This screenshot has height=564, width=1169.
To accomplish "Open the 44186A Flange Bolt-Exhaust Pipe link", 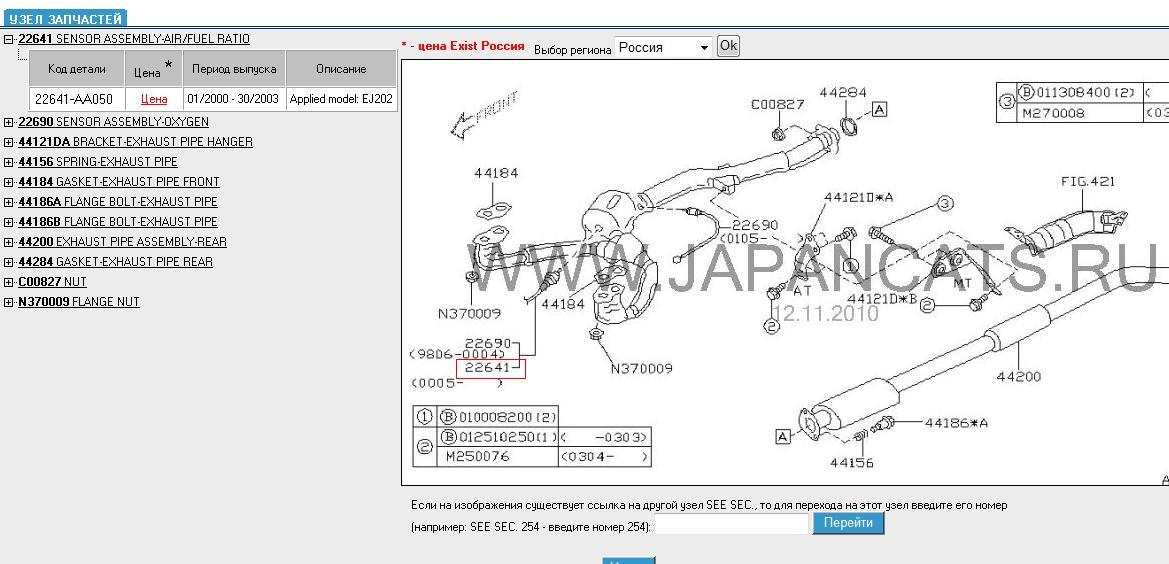I will point(117,202).
